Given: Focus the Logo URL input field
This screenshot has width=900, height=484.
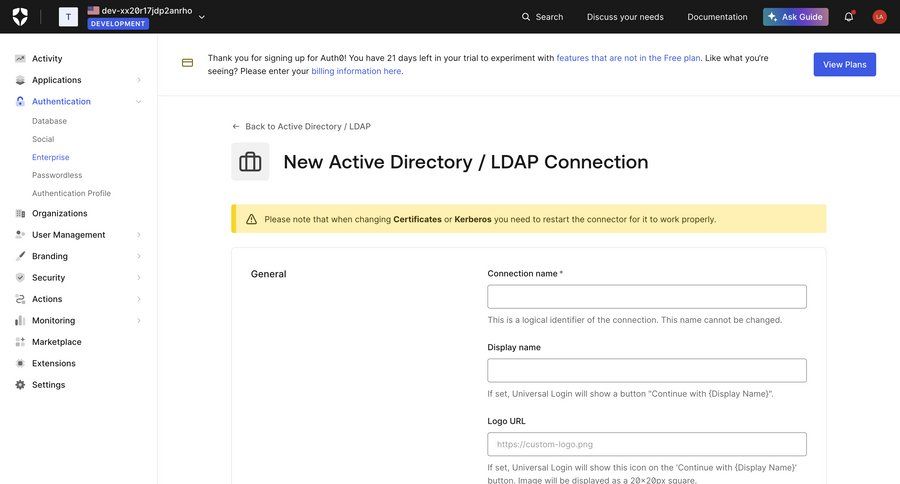Looking at the screenshot, I should pos(647,444).
